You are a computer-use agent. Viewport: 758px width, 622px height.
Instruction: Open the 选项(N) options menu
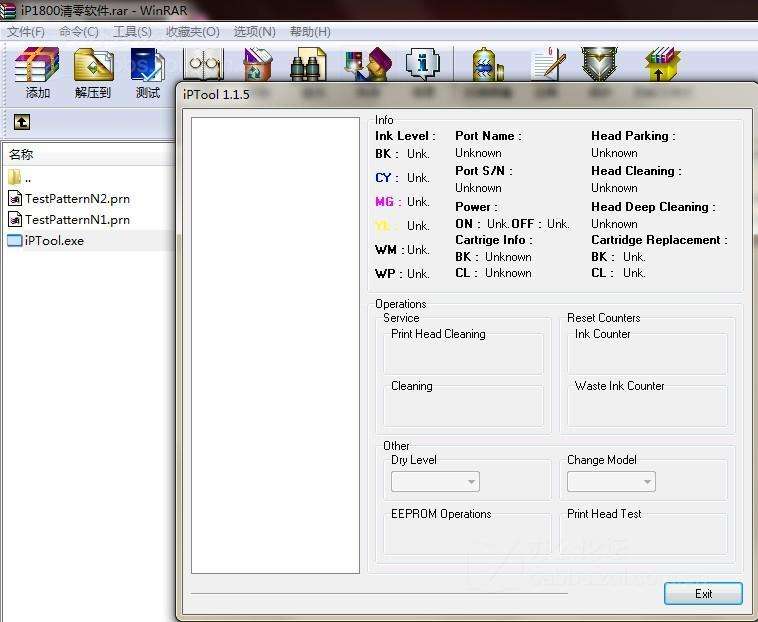pyautogui.click(x=254, y=32)
